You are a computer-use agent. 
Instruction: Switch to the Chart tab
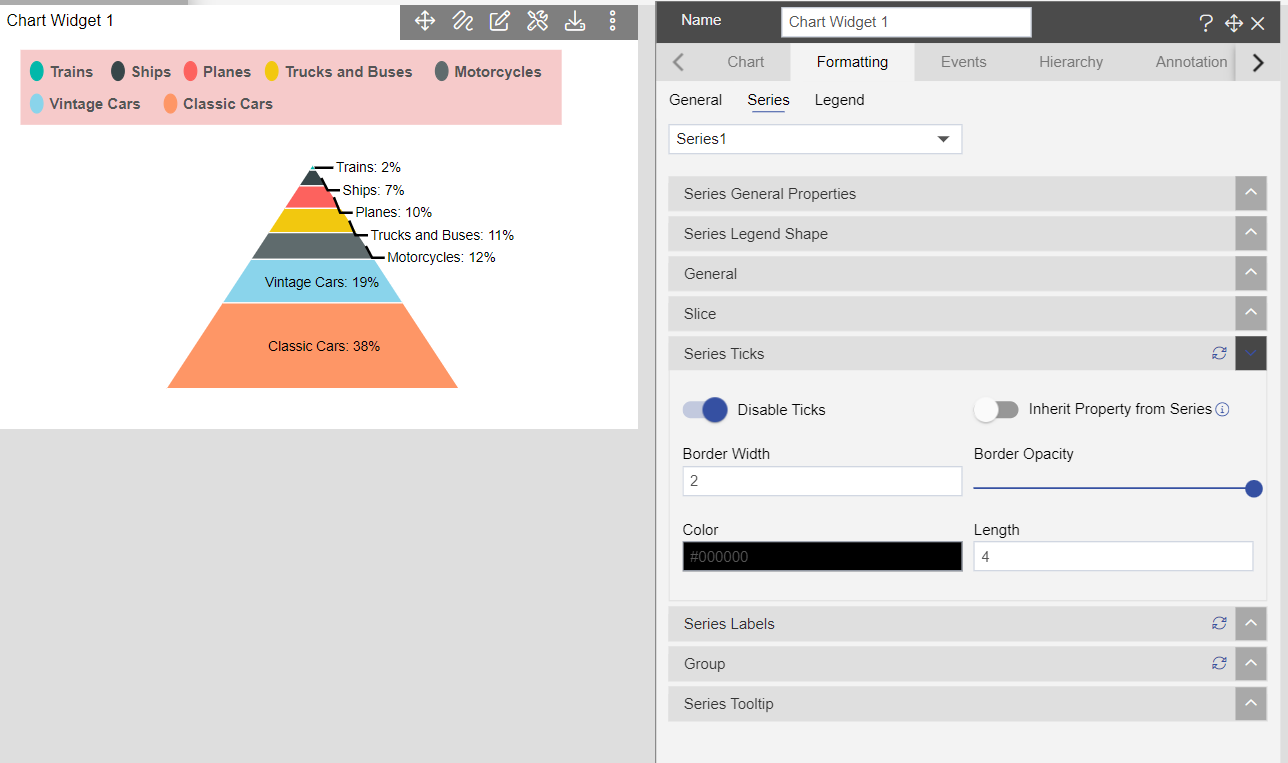click(x=746, y=62)
